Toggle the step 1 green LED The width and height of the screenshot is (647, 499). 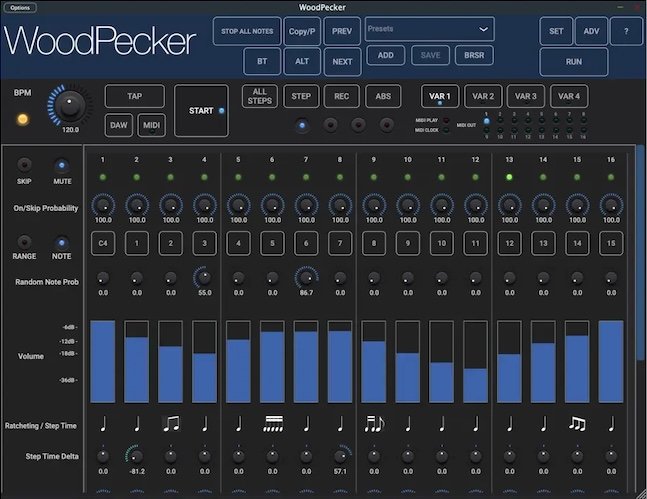[x=103, y=177]
